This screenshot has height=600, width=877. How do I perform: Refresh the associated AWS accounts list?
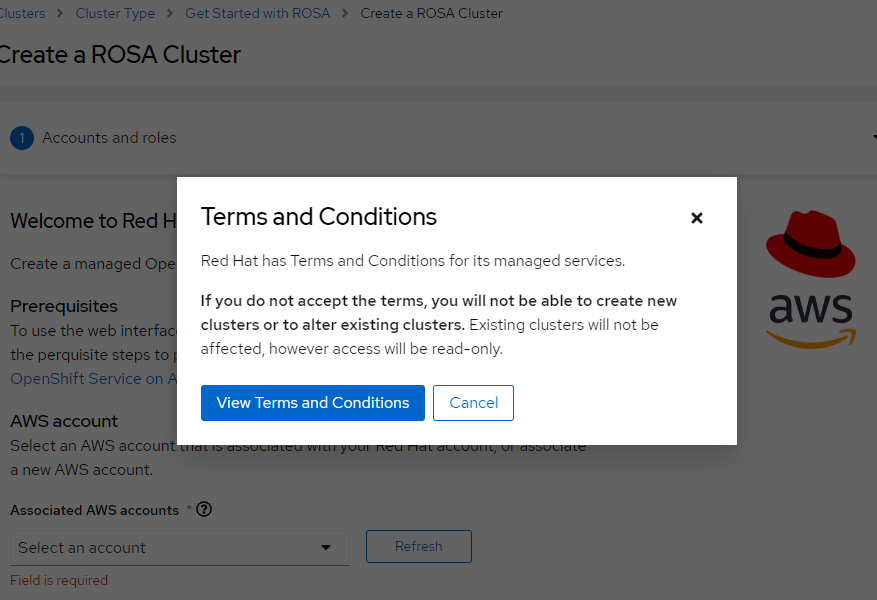[418, 546]
